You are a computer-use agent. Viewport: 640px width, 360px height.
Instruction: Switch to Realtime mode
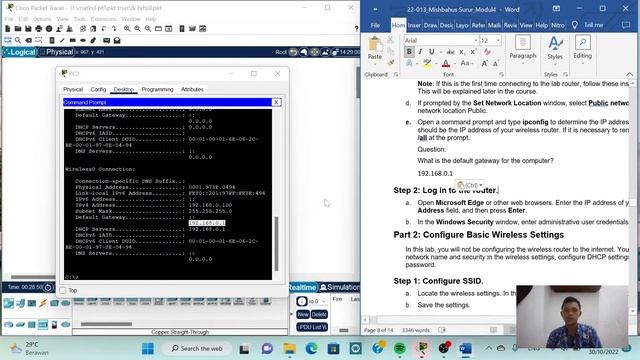point(302,287)
